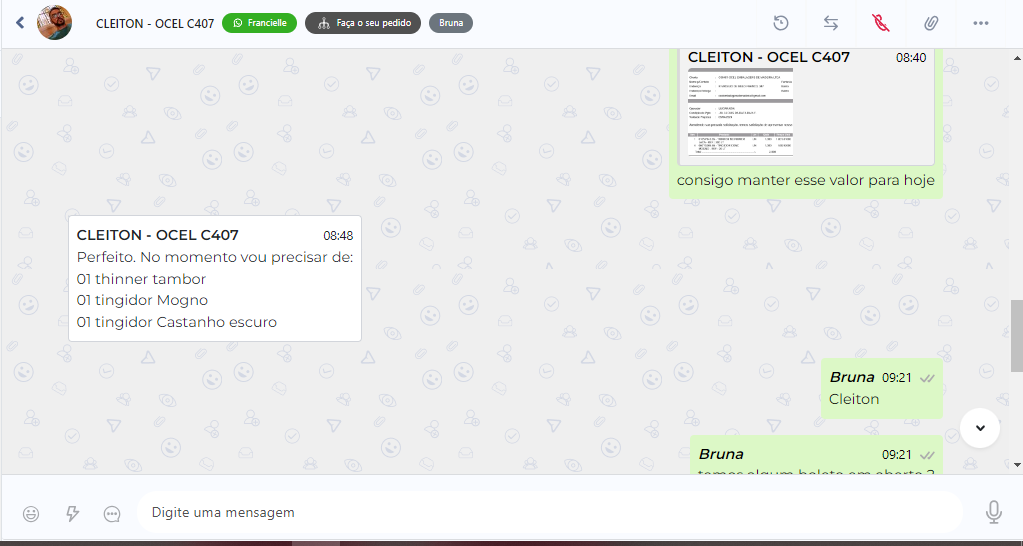Transfer chat using the swap arrows icon
1023x546 pixels.
(x=831, y=23)
